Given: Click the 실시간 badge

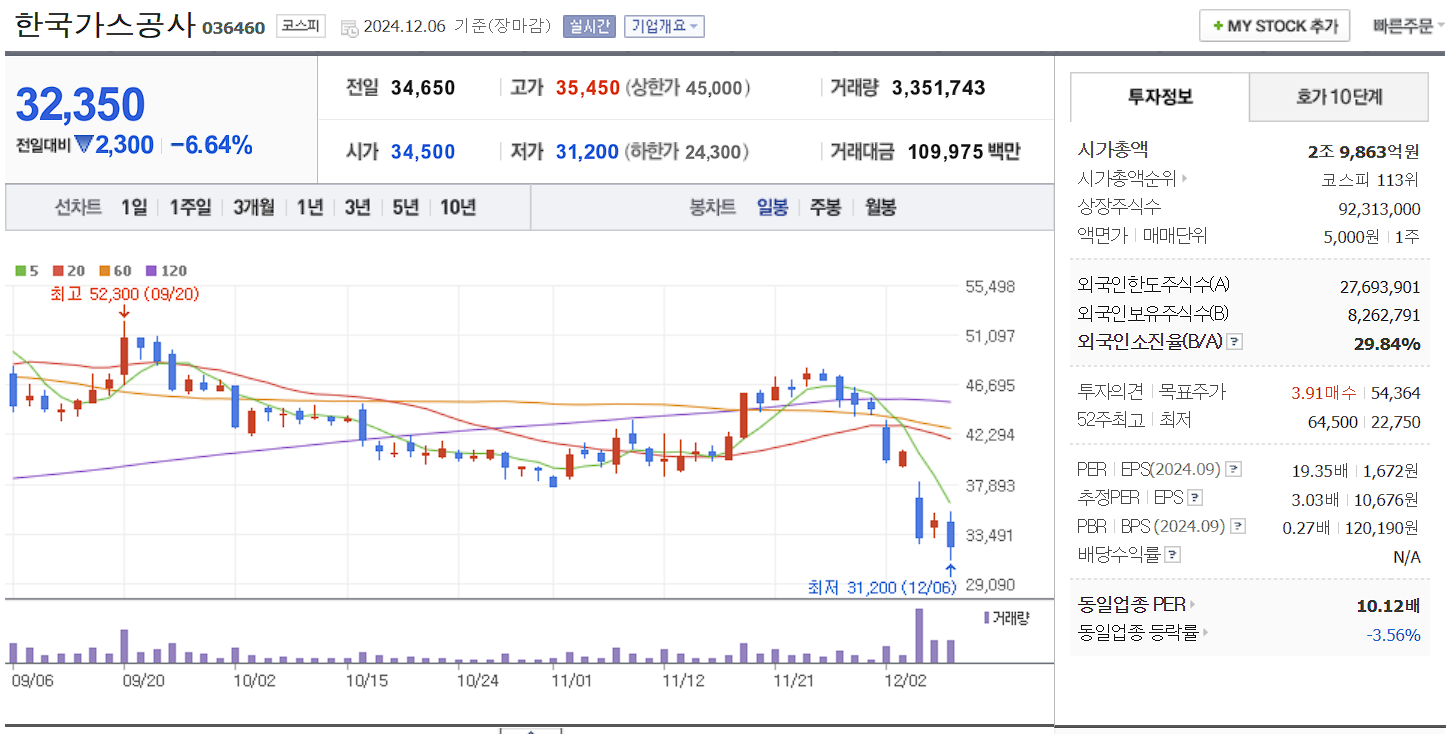Looking at the screenshot, I should [x=590, y=26].
